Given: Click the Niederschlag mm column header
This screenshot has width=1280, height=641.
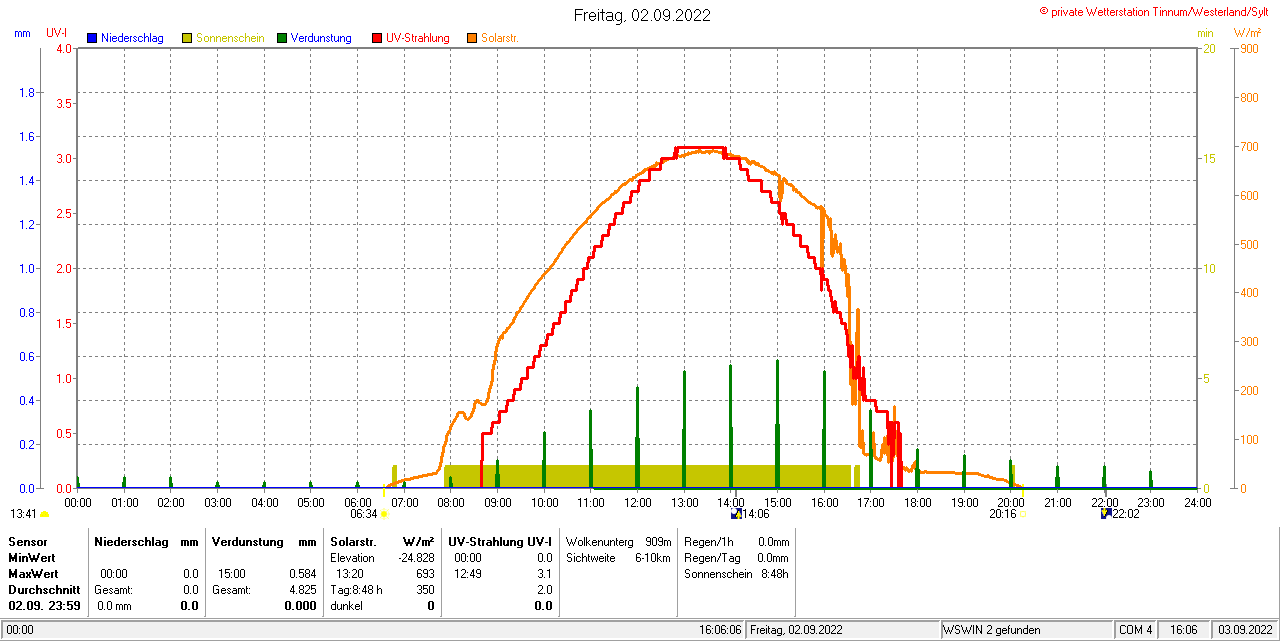Looking at the screenshot, I should click(147, 541).
